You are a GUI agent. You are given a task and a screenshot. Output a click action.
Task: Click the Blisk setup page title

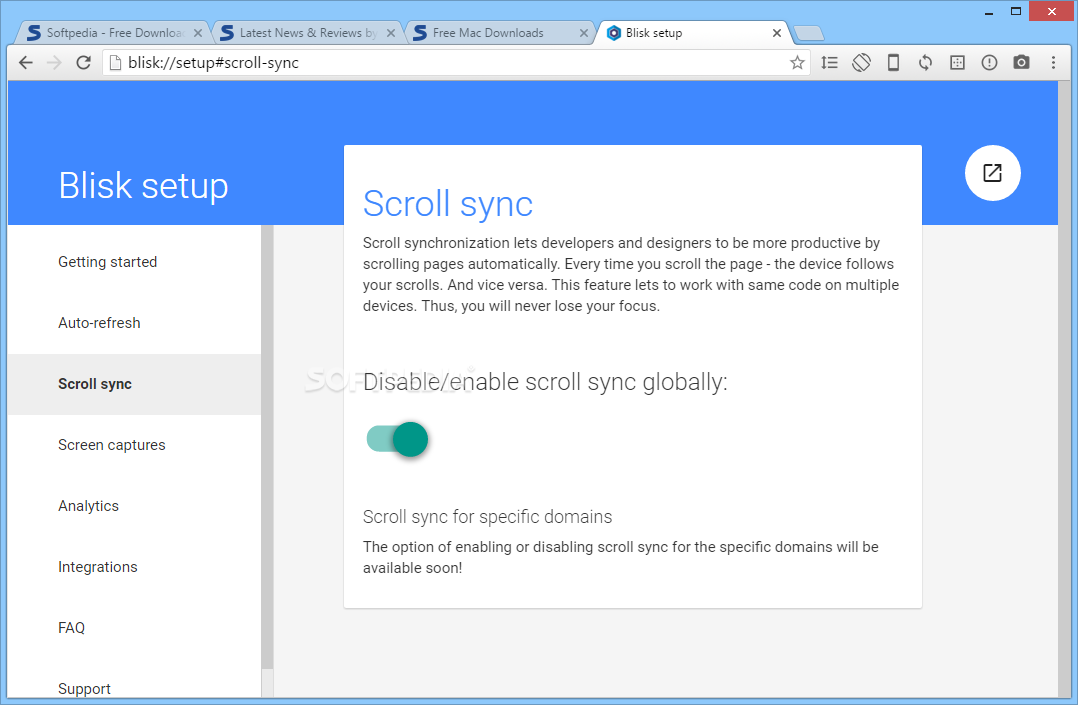pos(143,186)
